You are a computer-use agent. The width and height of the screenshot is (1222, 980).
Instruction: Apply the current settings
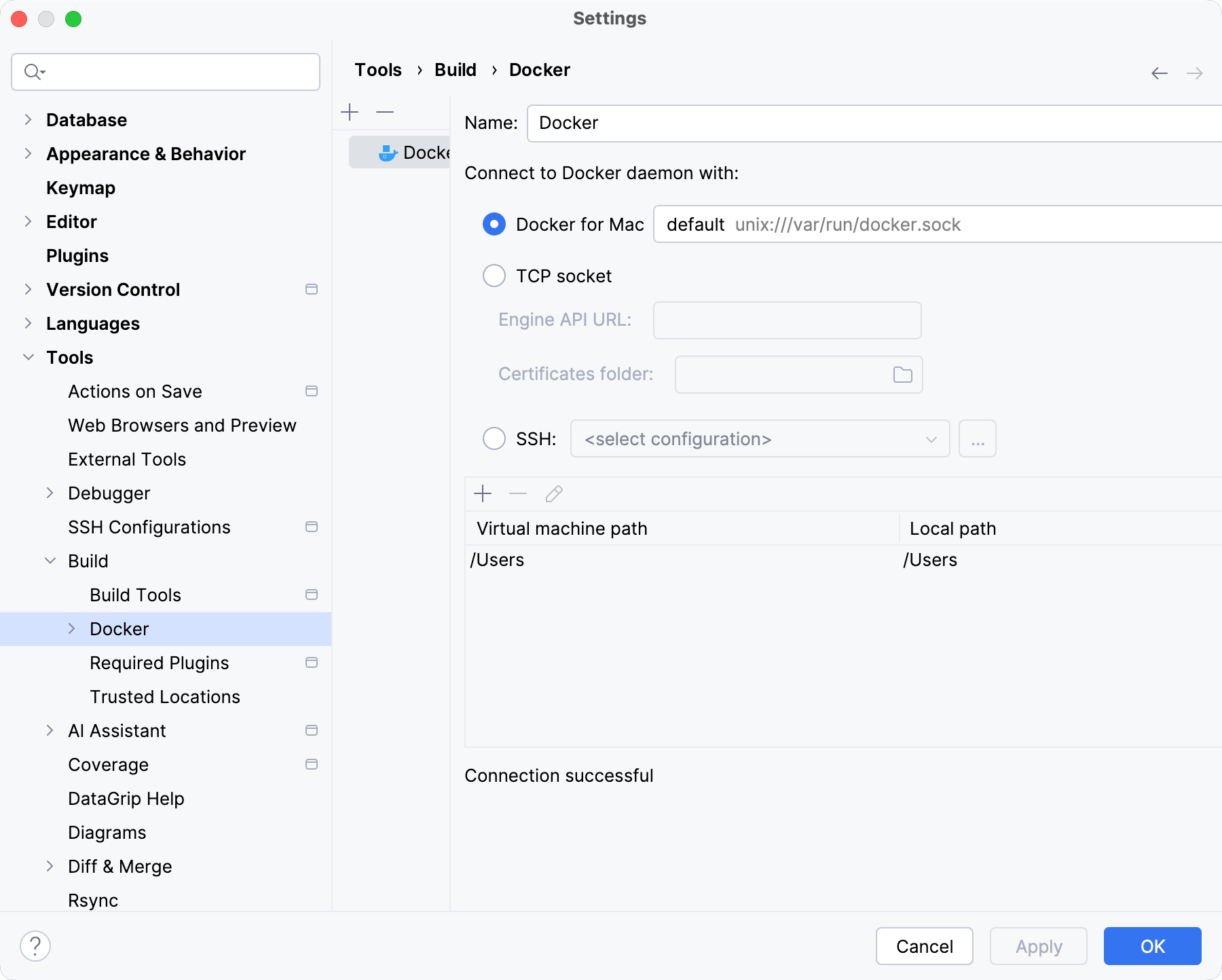[x=1038, y=945]
